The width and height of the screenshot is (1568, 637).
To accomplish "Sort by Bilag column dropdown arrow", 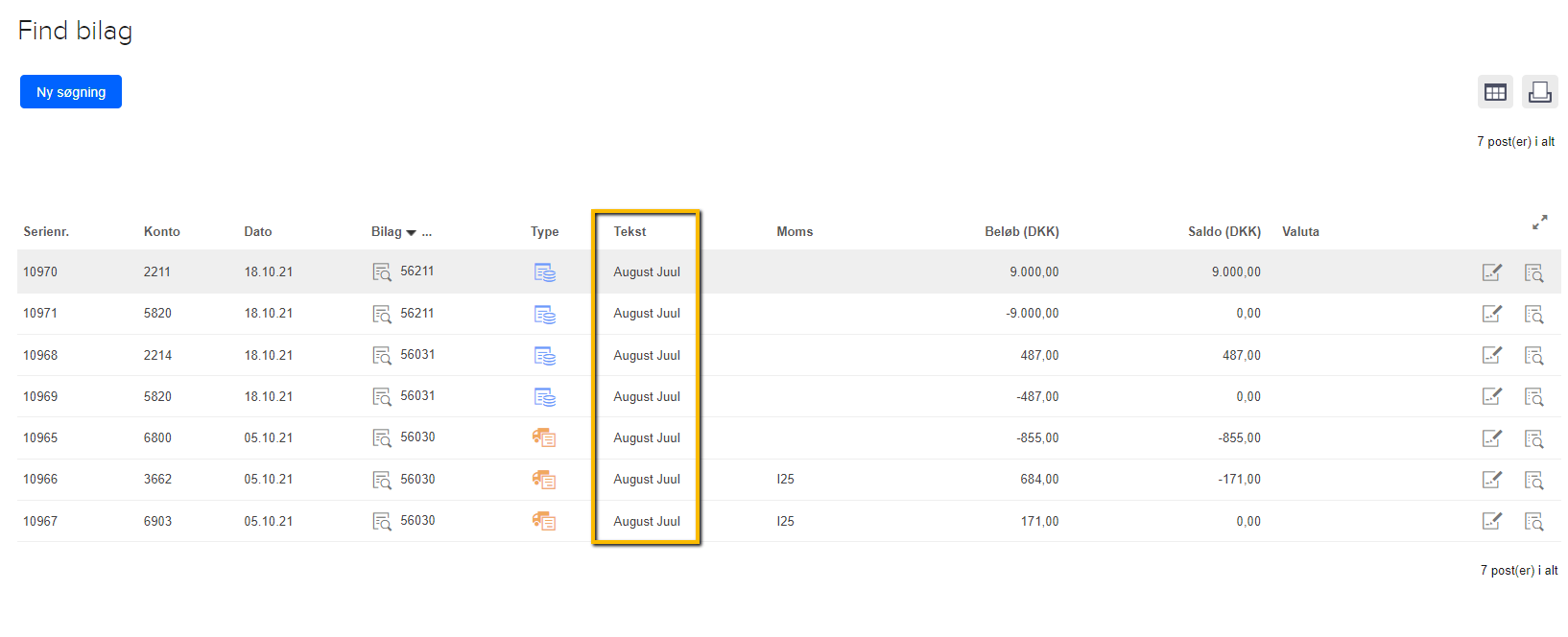I will 412,233.
